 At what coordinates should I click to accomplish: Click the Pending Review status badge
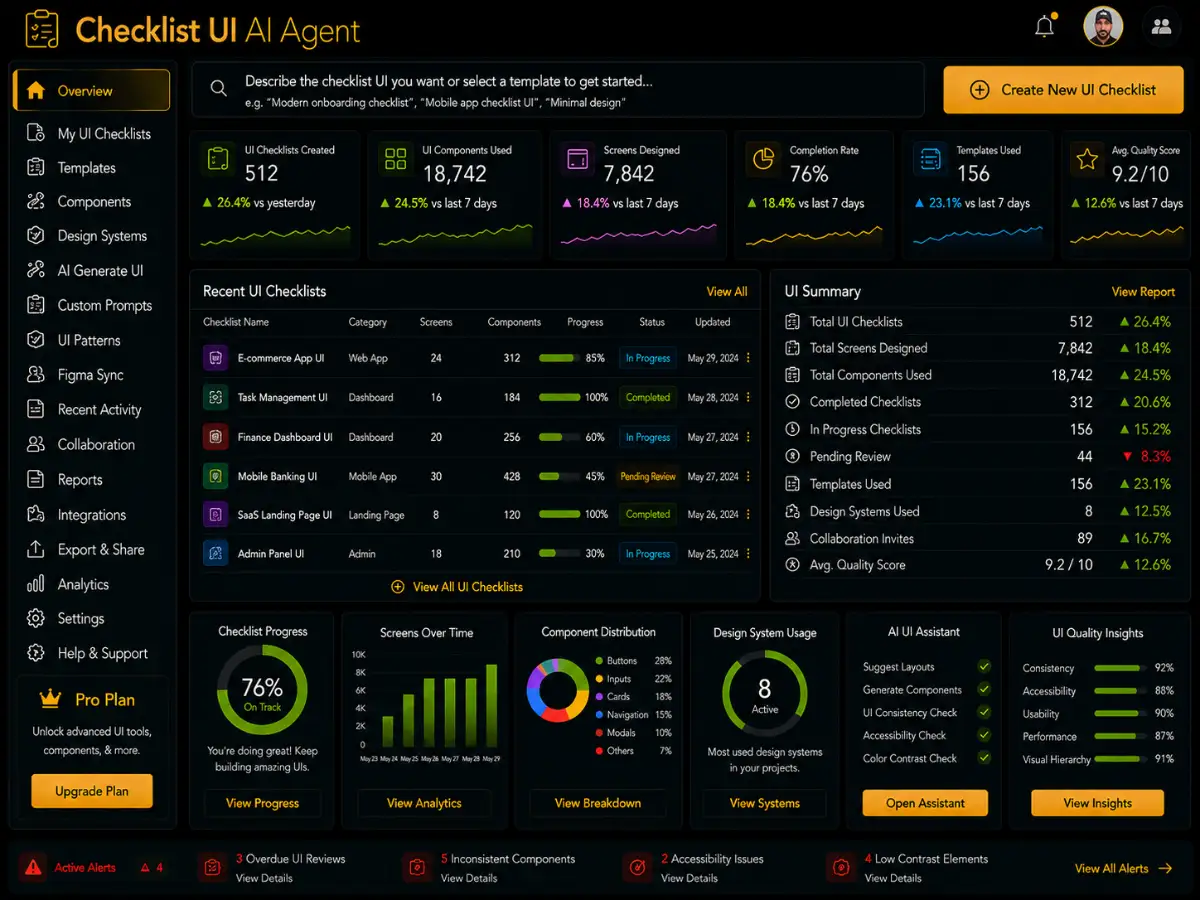pyautogui.click(x=648, y=477)
